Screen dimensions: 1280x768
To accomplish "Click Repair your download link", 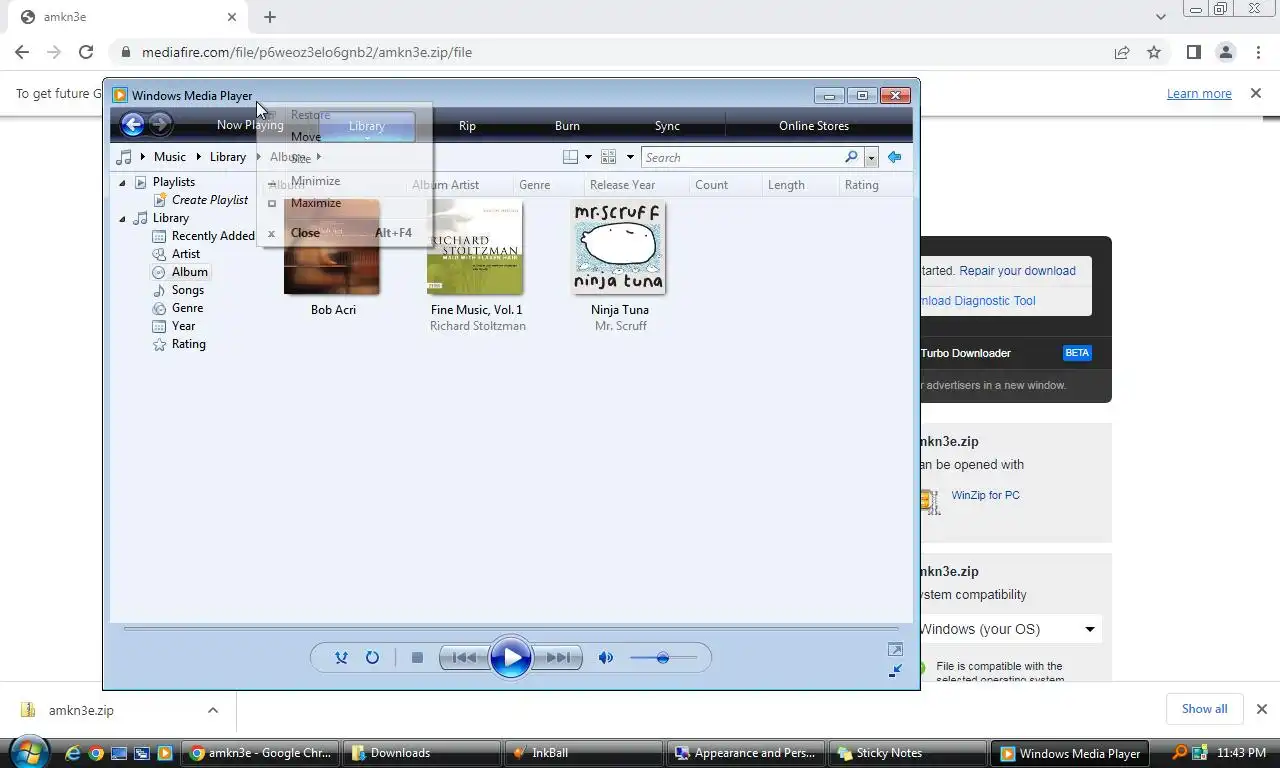I will click(1017, 271).
